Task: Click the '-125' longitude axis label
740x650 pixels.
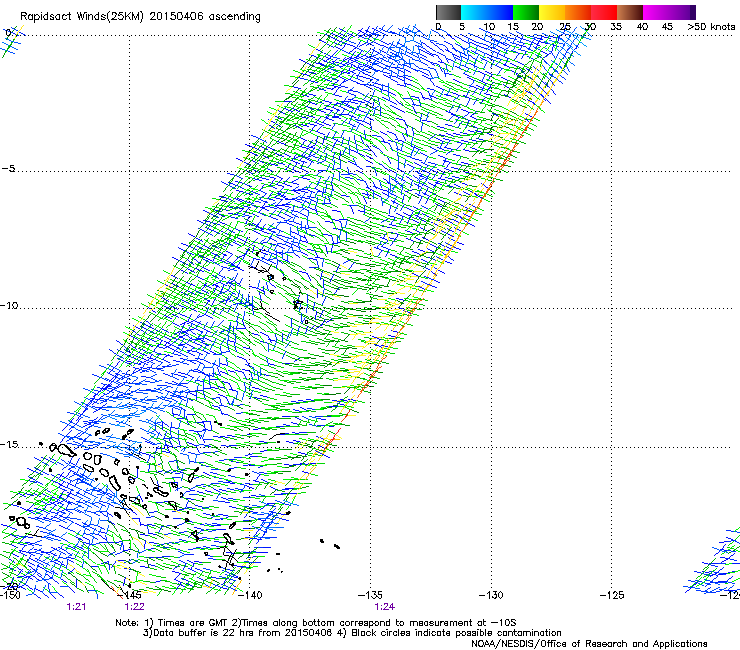Action: (612, 595)
